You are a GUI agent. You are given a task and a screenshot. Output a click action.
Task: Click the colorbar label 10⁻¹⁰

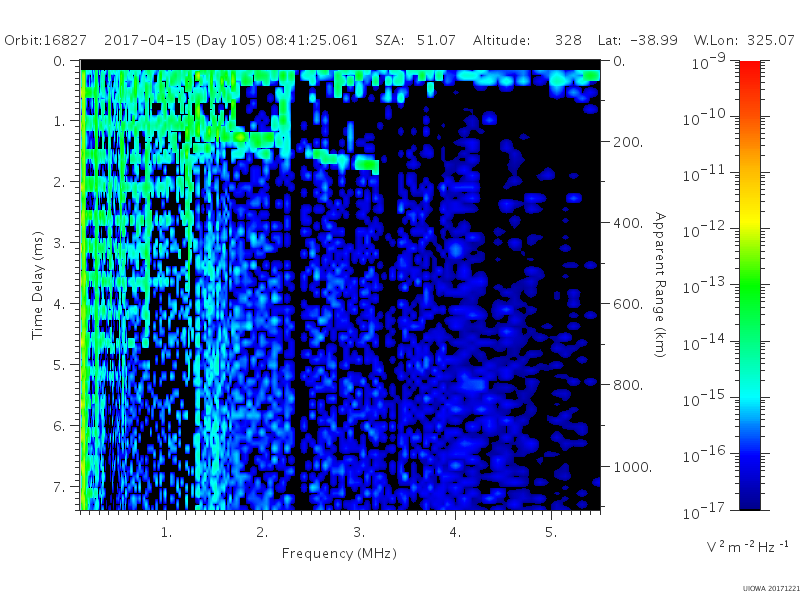coord(705,117)
